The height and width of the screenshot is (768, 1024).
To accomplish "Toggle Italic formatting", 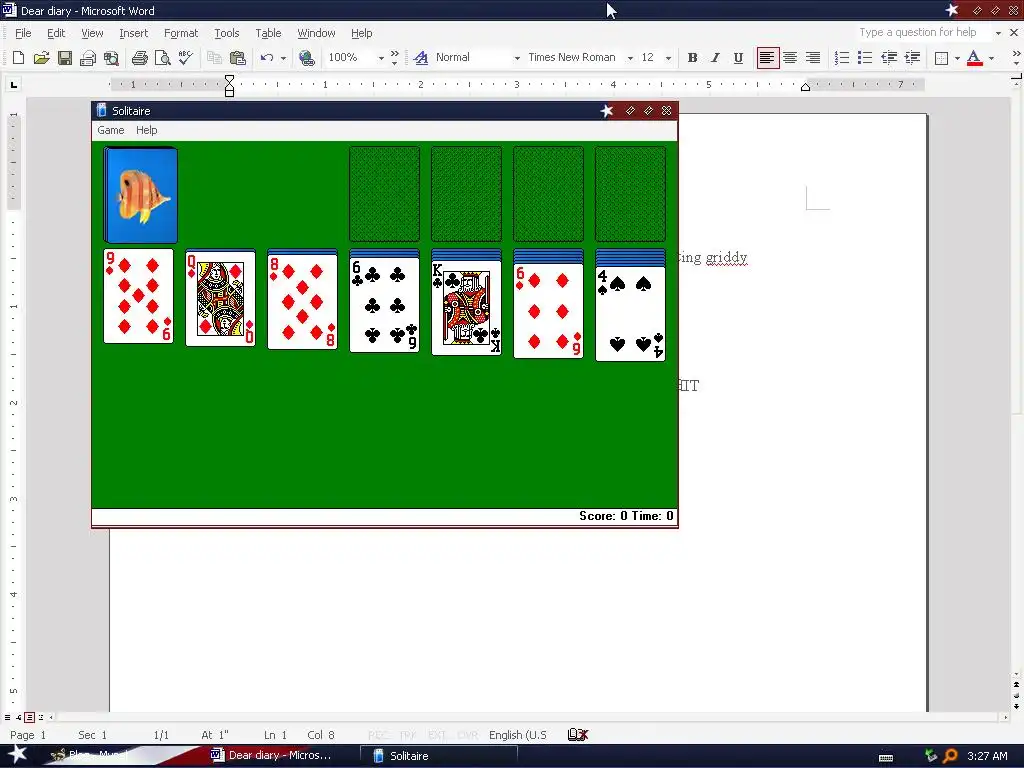I will coord(715,58).
